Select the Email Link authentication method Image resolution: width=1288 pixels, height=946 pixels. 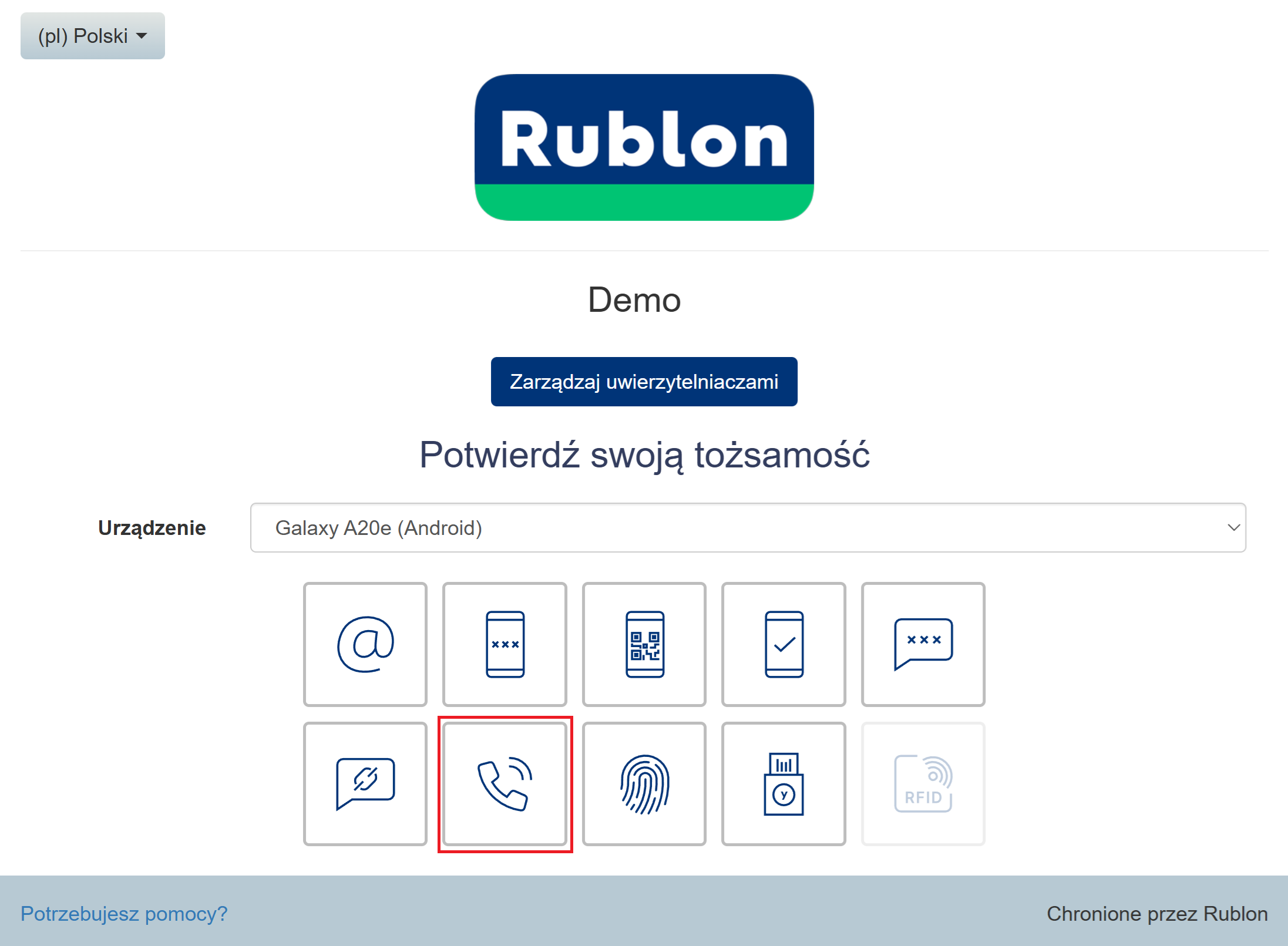click(365, 644)
